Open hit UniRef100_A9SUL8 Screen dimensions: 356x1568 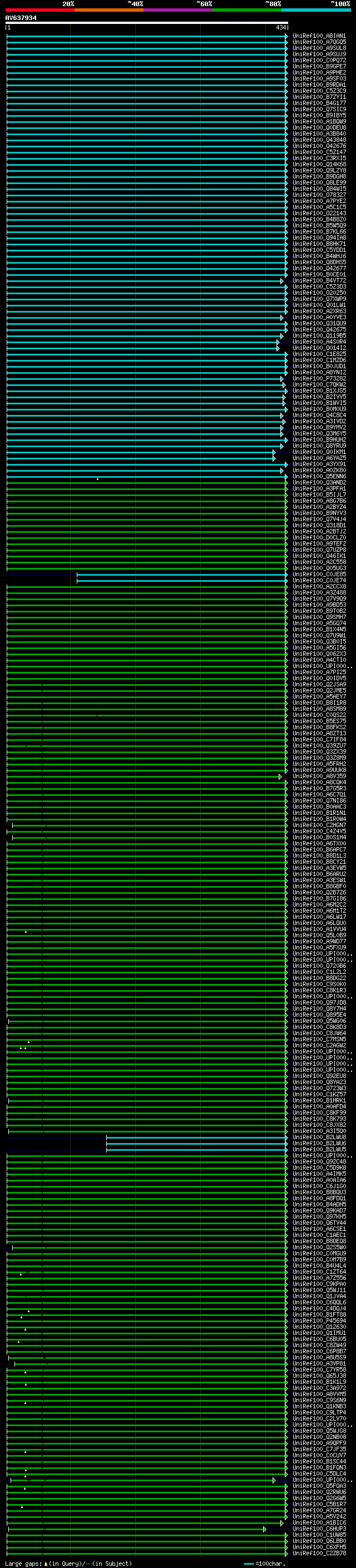(x=319, y=48)
